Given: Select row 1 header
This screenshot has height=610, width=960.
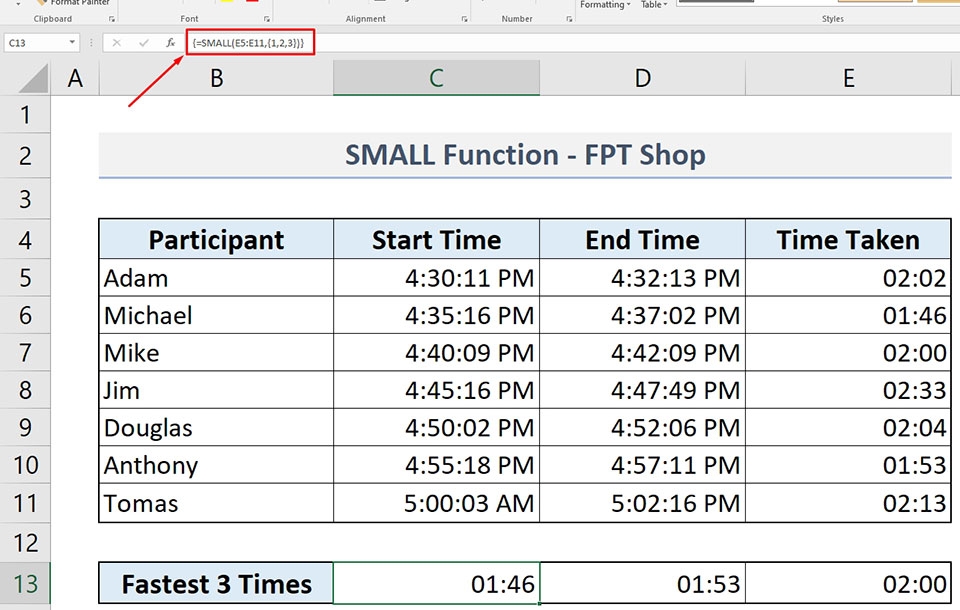Looking at the screenshot, I should click(x=25, y=115).
